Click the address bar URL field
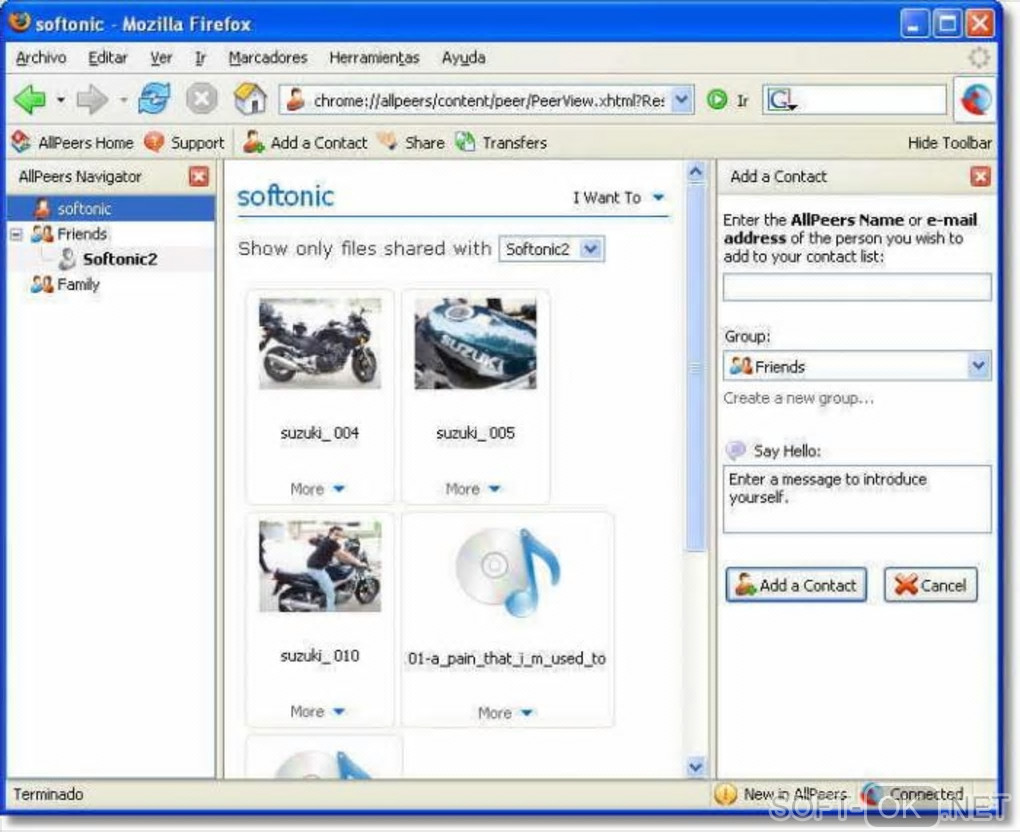Image resolution: width=1020 pixels, height=832 pixels. point(488,101)
